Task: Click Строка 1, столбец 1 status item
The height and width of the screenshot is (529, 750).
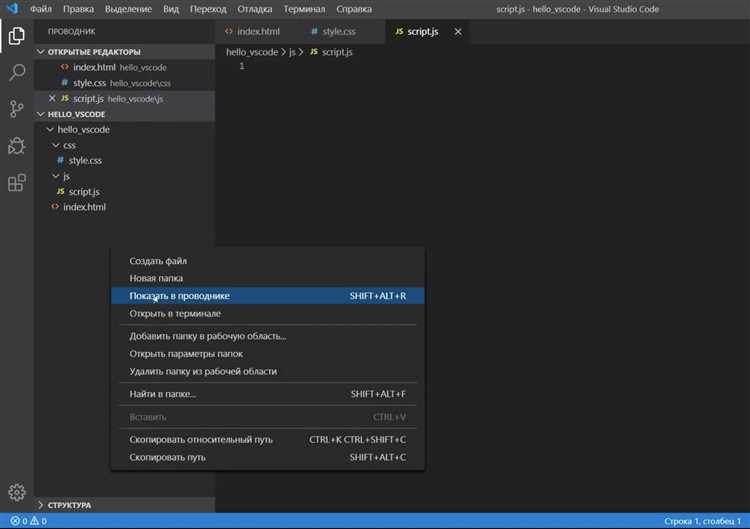Action: click(x=702, y=521)
